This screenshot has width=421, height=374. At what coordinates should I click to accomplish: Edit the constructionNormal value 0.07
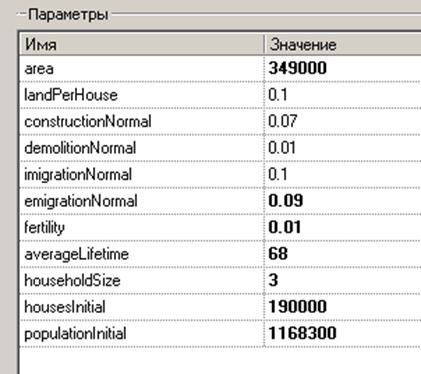(282, 121)
